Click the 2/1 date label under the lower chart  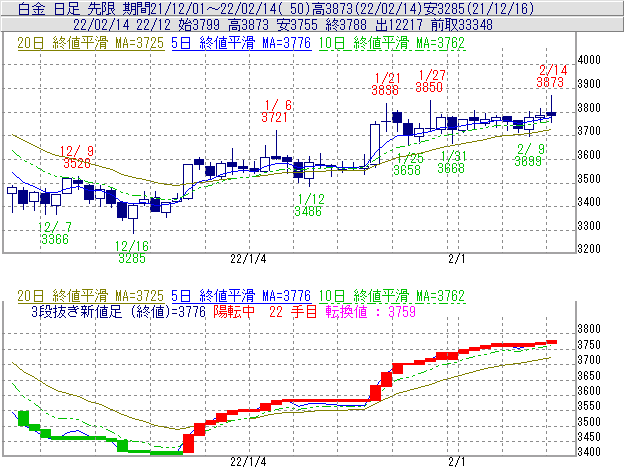(x=456, y=462)
